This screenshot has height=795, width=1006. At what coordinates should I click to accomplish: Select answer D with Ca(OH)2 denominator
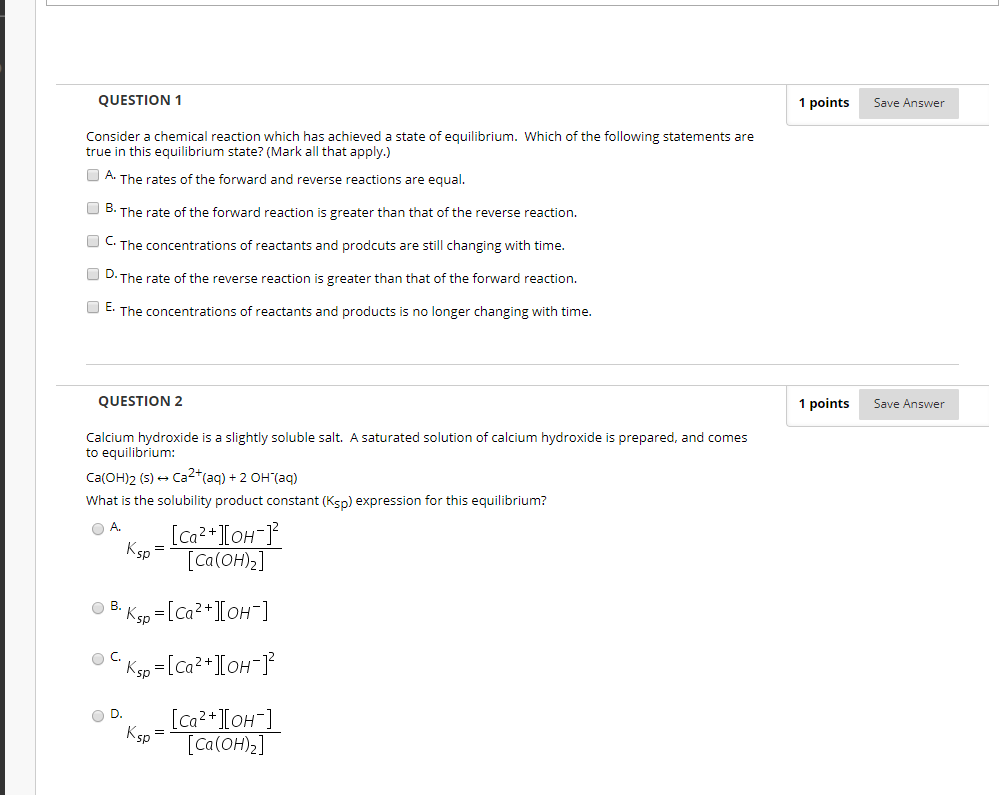pyautogui.click(x=98, y=715)
